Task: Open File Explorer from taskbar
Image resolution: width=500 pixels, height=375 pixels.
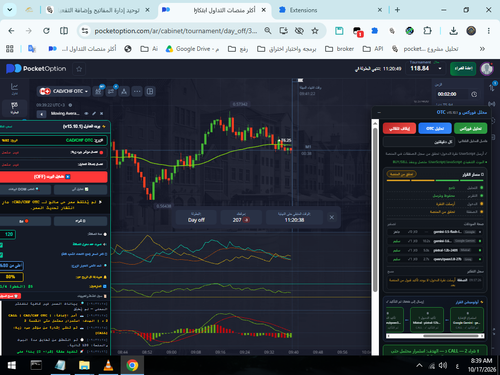Action: click(x=84, y=366)
